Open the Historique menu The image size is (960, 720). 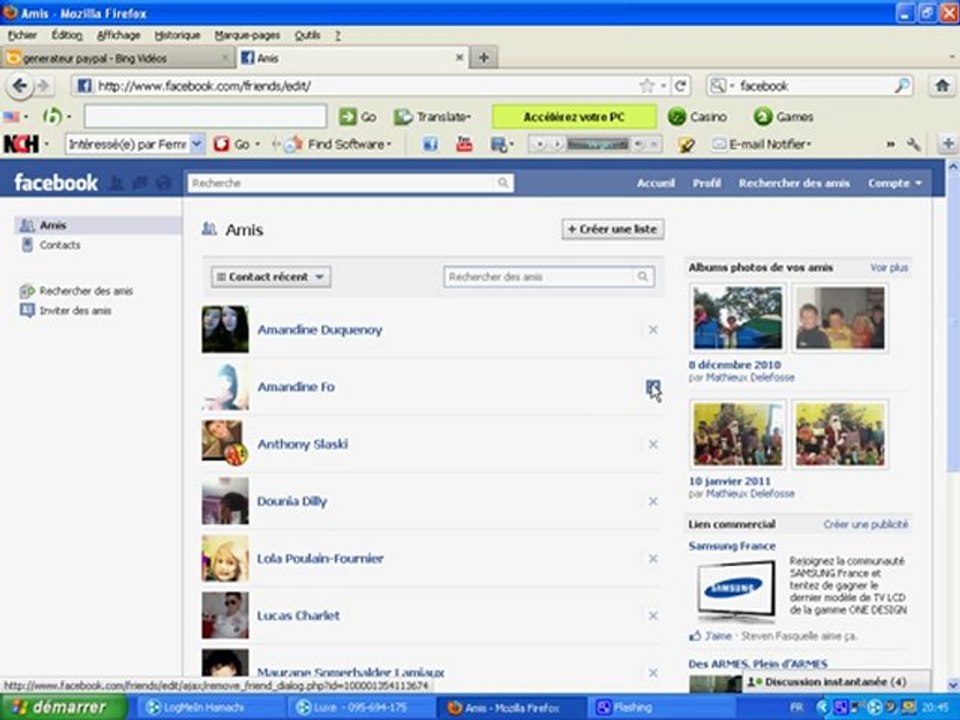point(177,35)
